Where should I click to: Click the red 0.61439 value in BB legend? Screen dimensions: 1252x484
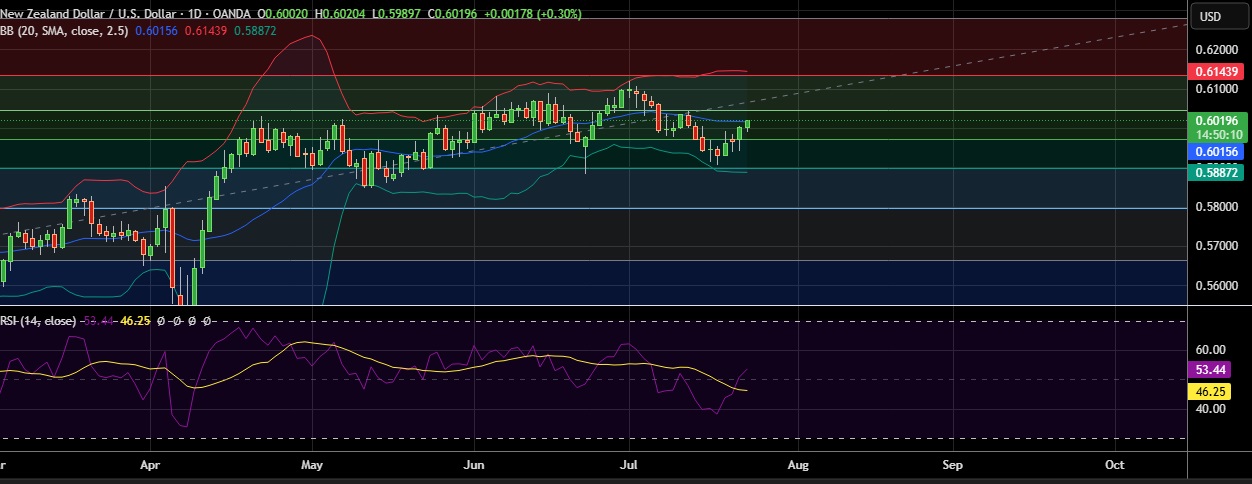204,31
